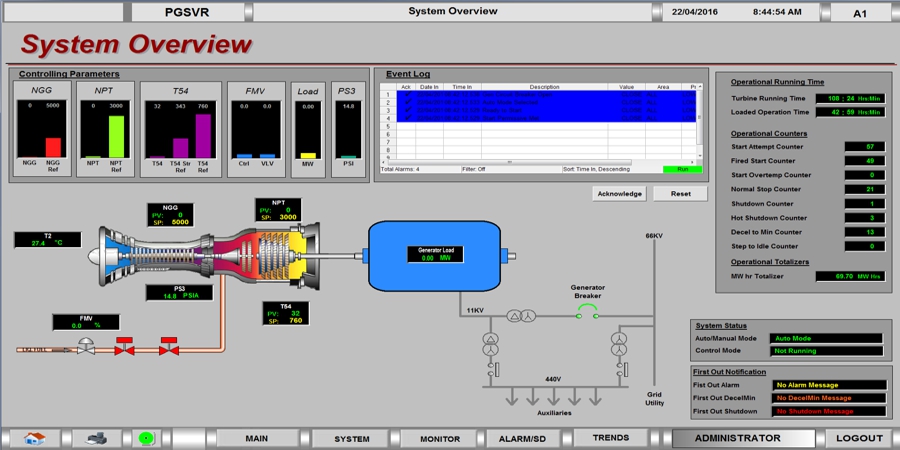900x450 pixels.
Task: Click the first red fuel shutoff valve
Action: click(x=125, y=348)
